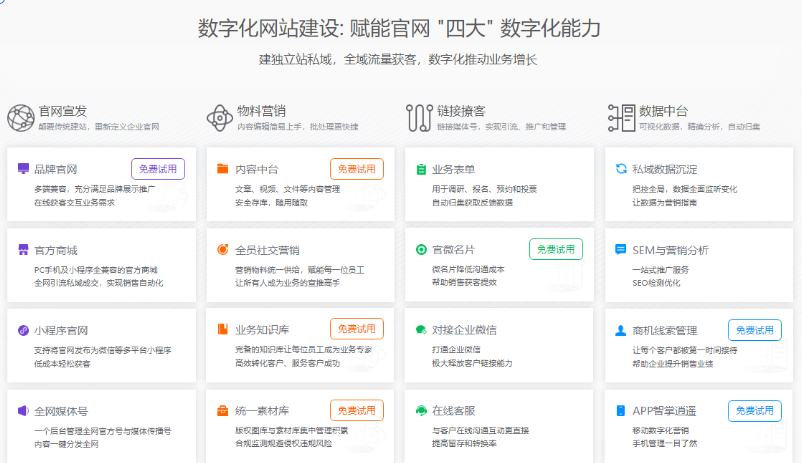Click the 在线客服 headset icon
Screen dimensions: 802x463
[x=422, y=410]
